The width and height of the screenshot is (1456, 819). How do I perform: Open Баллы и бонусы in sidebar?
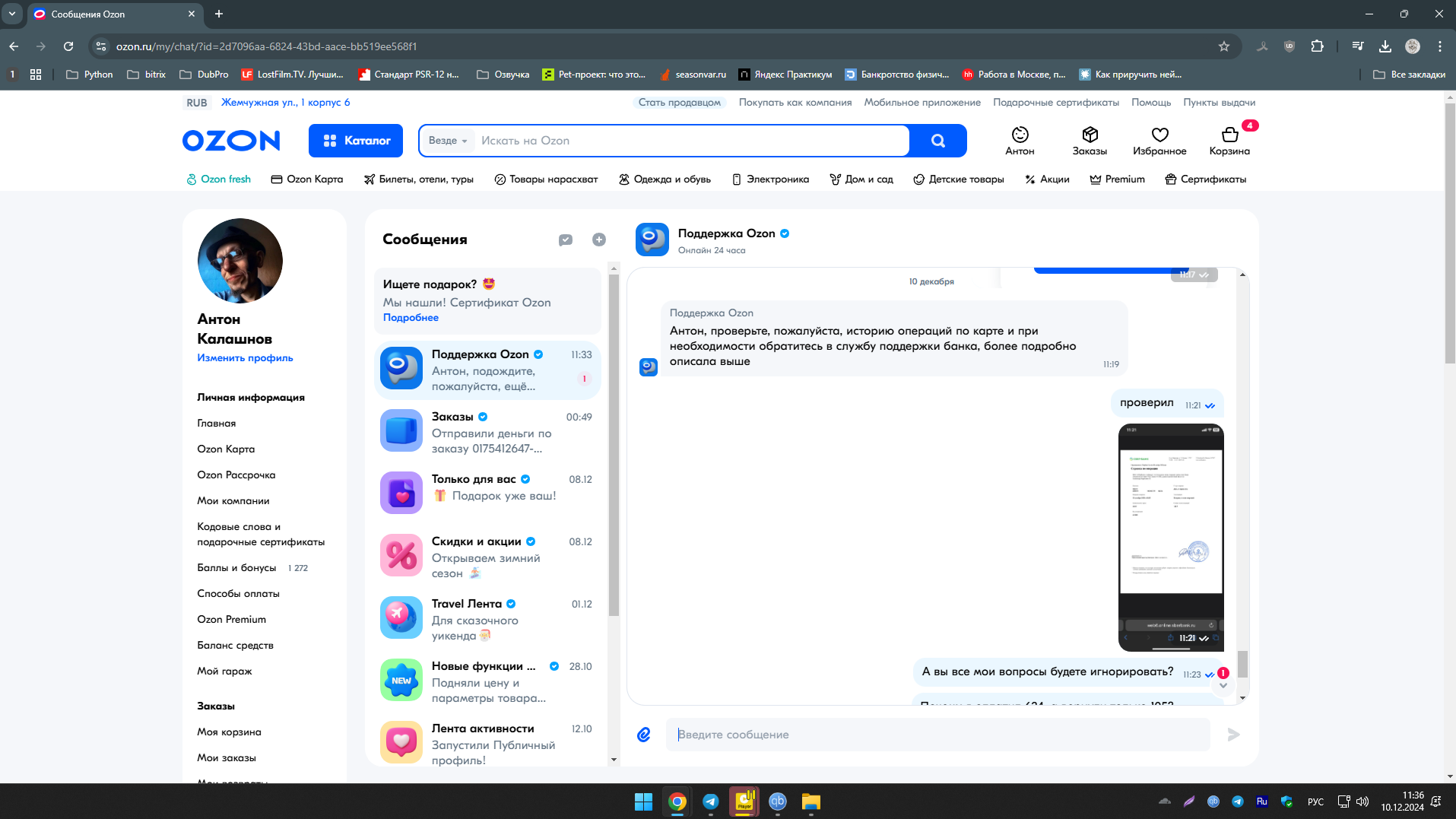point(236,568)
